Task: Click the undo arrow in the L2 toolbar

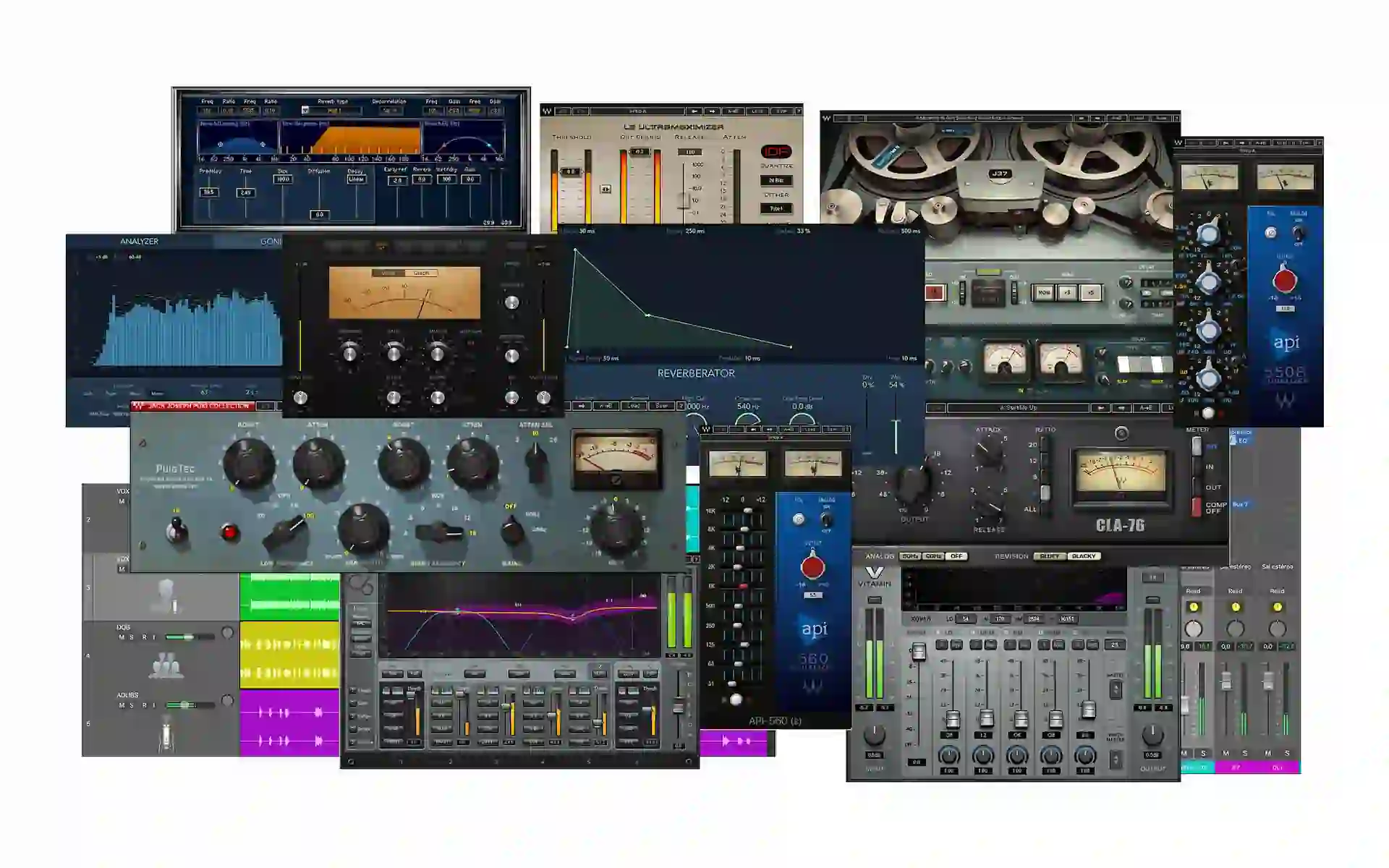Action: (564, 110)
